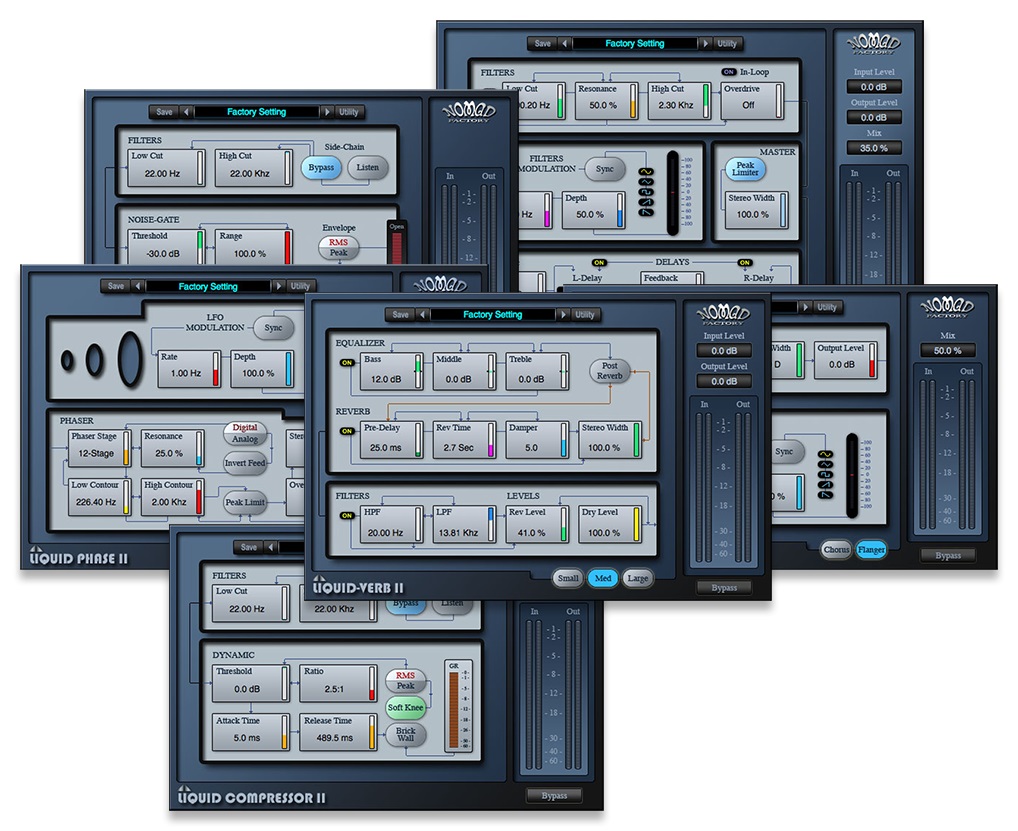Click previous preset arrow in noise-gate plugin
Screen dimensions: 1018x831
click(186, 112)
